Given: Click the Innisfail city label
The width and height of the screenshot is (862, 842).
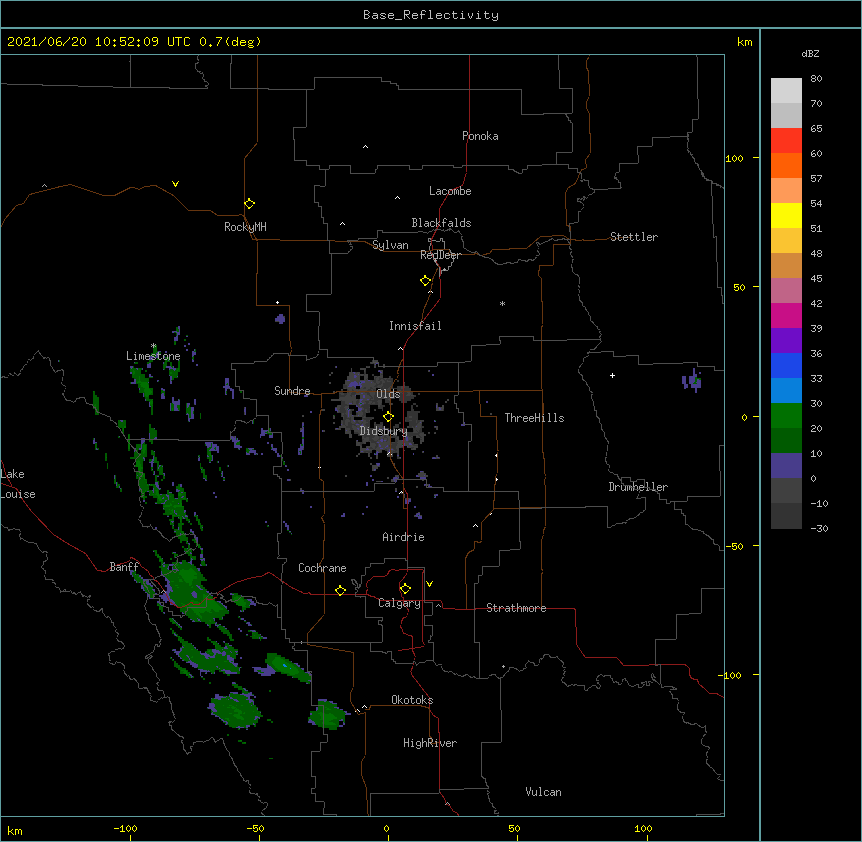Looking at the screenshot, I should (415, 326).
